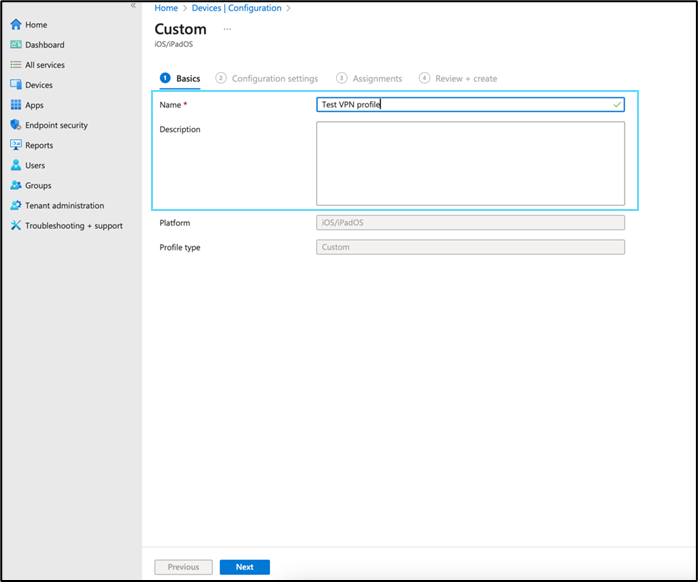Image resolution: width=698 pixels, height=582 pixels.
Task: Click the Troubleshooting + support wrench icon
Action: (x=16, y=225)
